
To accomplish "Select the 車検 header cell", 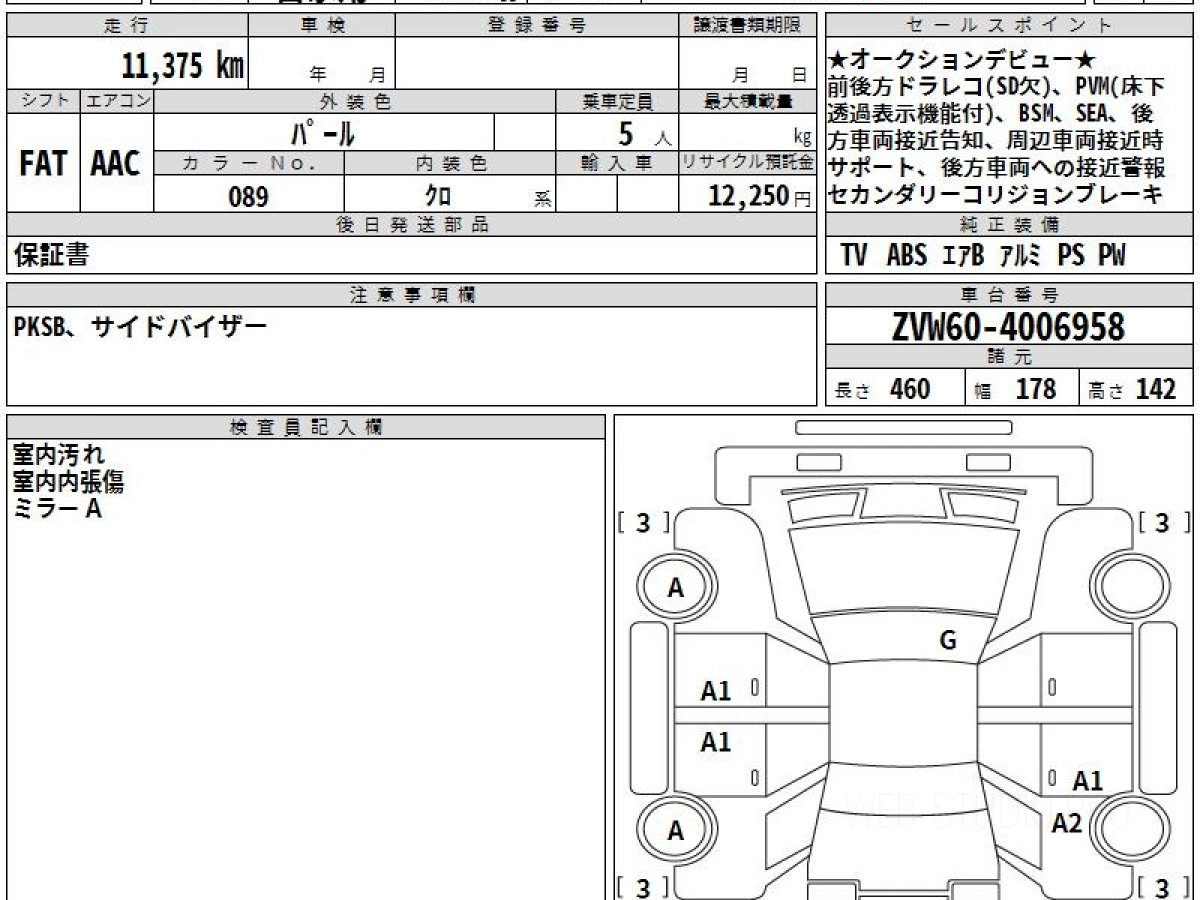I will click(322, 26).
